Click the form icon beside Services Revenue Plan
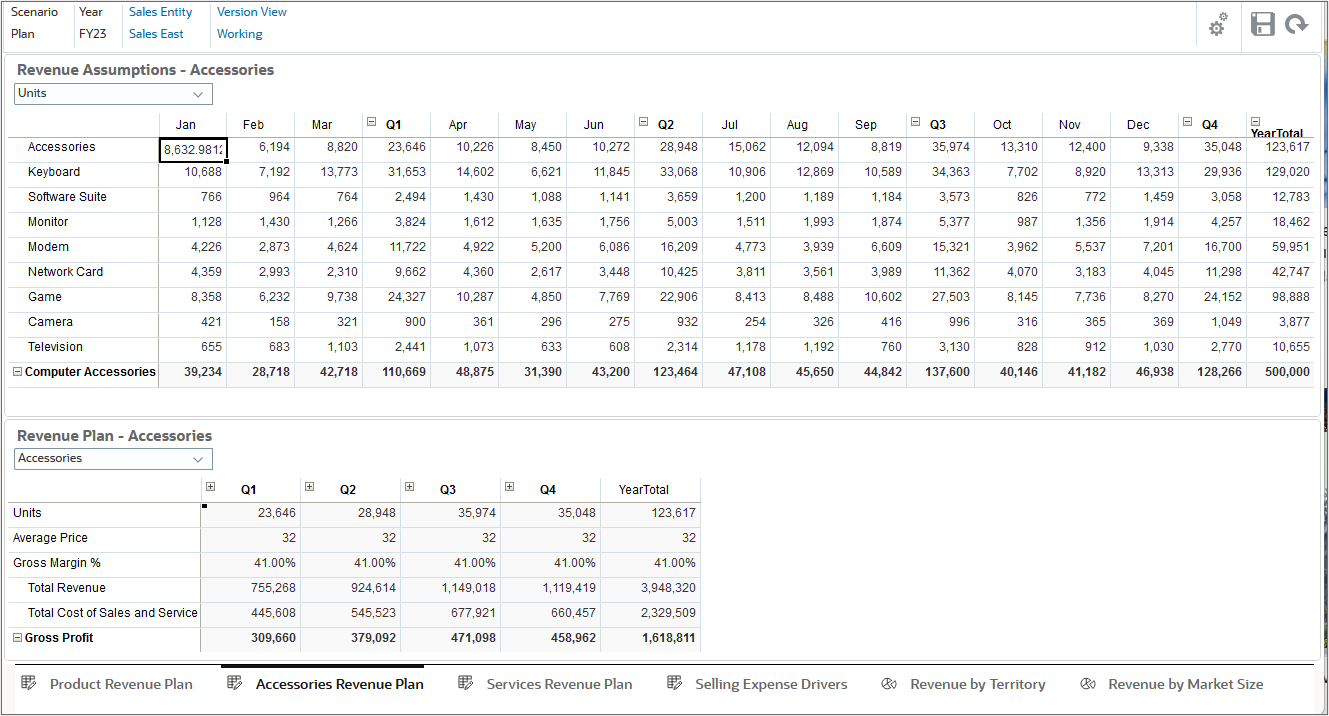Image resolution: width=1329 pixels, height=716 pixels. pyautogui.click(x=466, y=684)
